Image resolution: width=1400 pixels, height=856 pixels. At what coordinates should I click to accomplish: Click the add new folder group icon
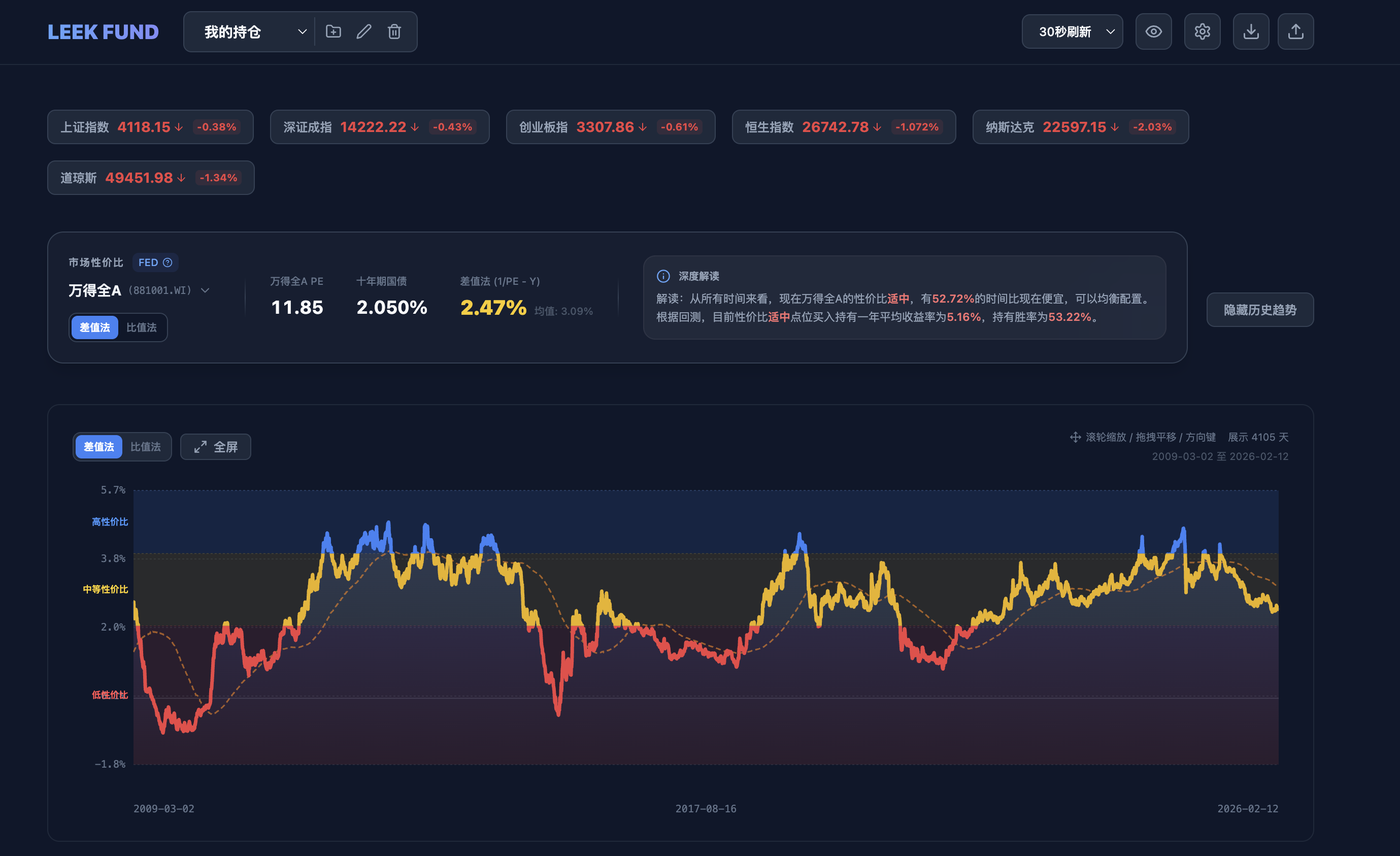[x=333, y=32]
